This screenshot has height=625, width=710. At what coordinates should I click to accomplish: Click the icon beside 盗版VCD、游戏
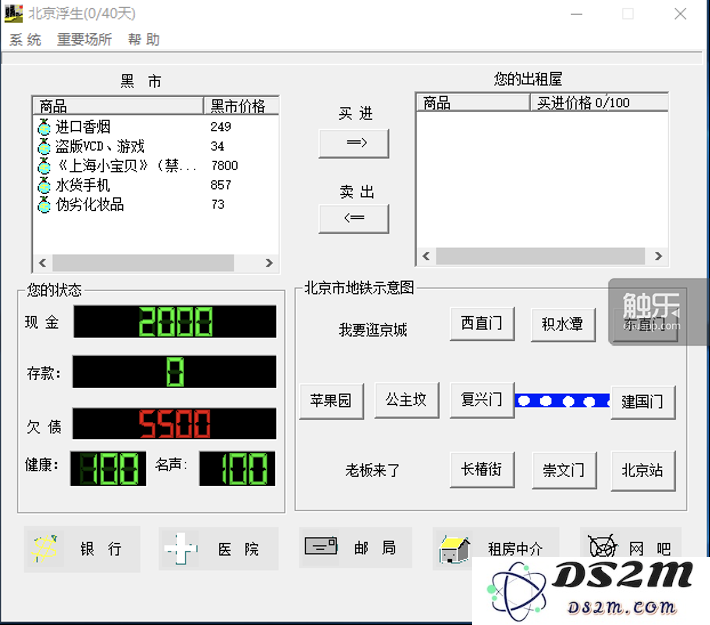pos(44,146)
